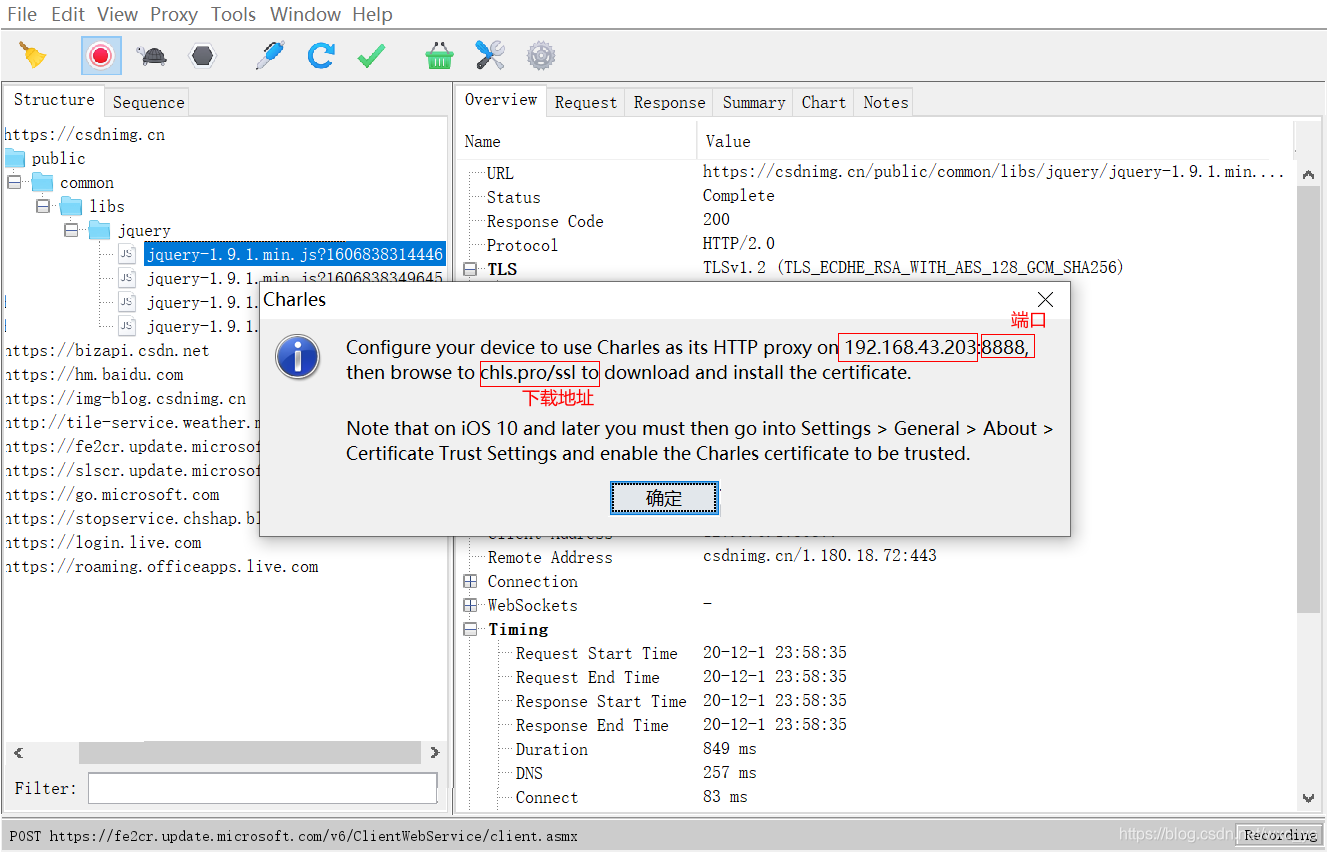Click the green Validate checkmark icon
This screenshot has width=1328, height=853.
coord(371,56)
